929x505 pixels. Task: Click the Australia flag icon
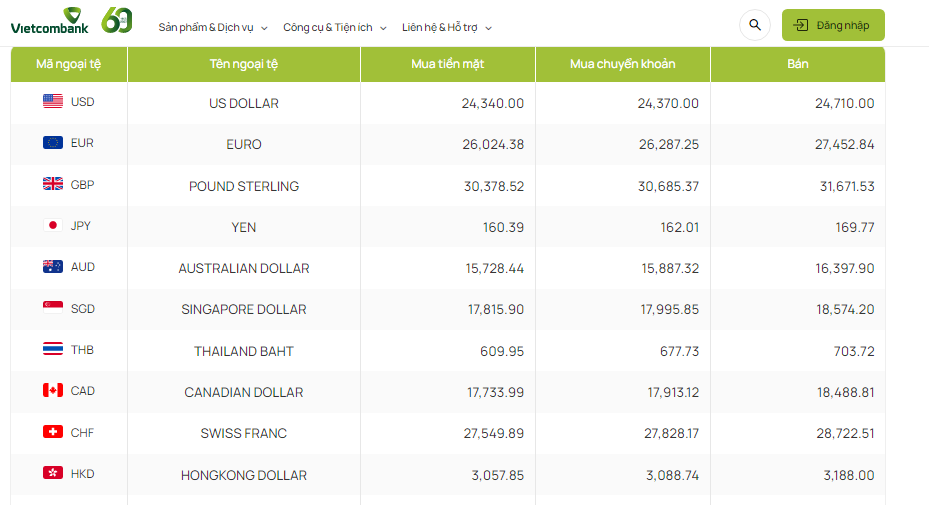[x=53, y=267]
